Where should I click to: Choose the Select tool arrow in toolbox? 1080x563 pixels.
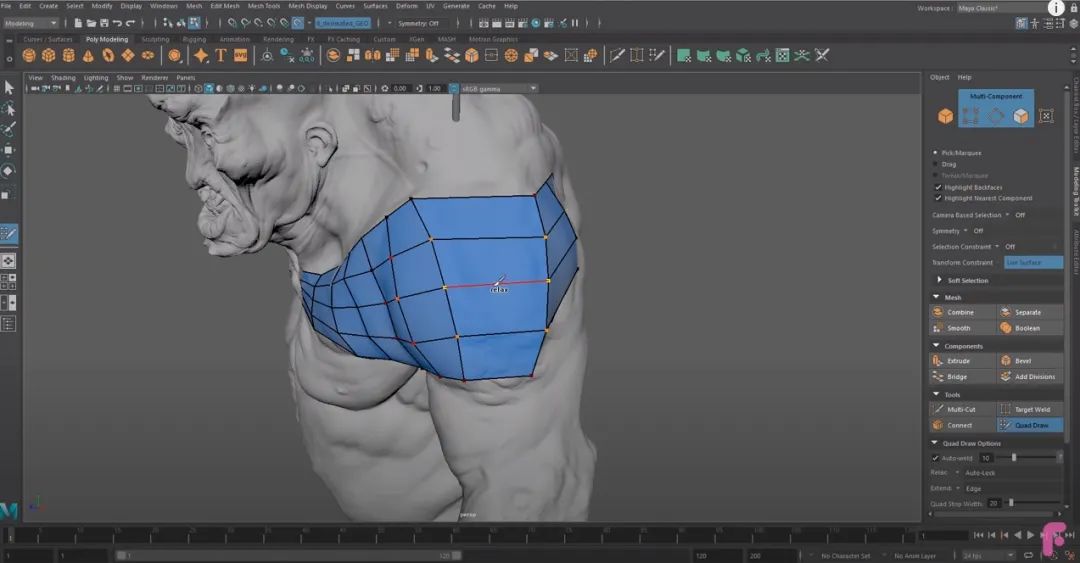[x=8, y=88]
